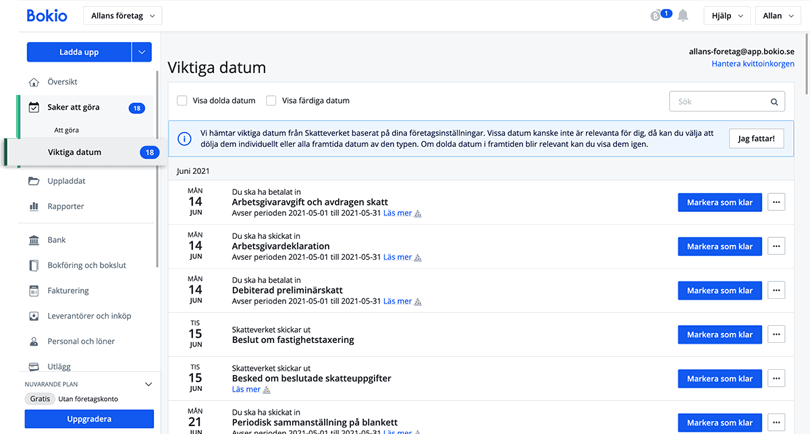Click the Rapporter bar chart icon
This screenshot has height=434, width=810.
[x=34, y=207]
